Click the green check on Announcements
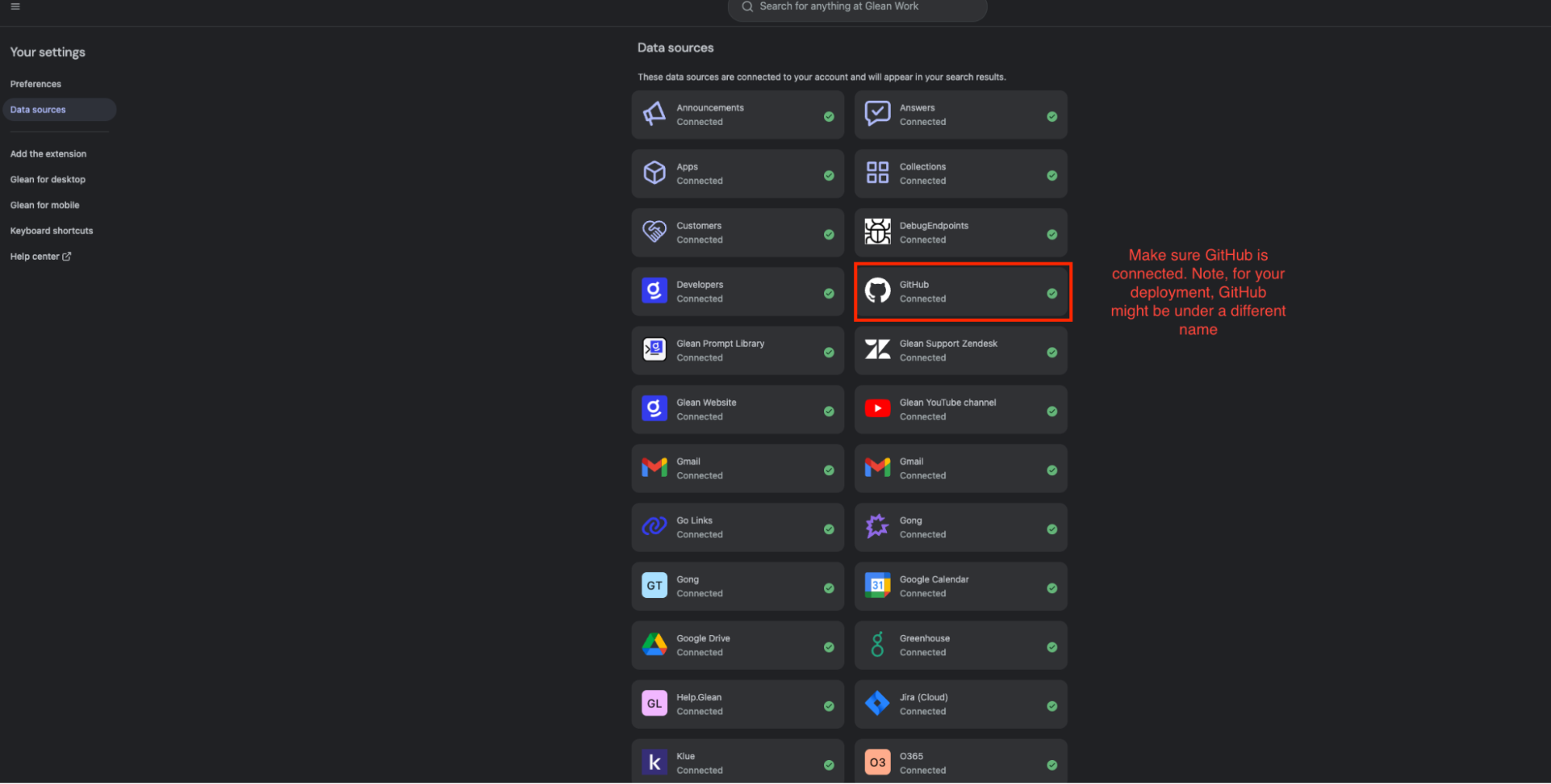Viewport: 1551px width, 784px height. click(829, 116)
